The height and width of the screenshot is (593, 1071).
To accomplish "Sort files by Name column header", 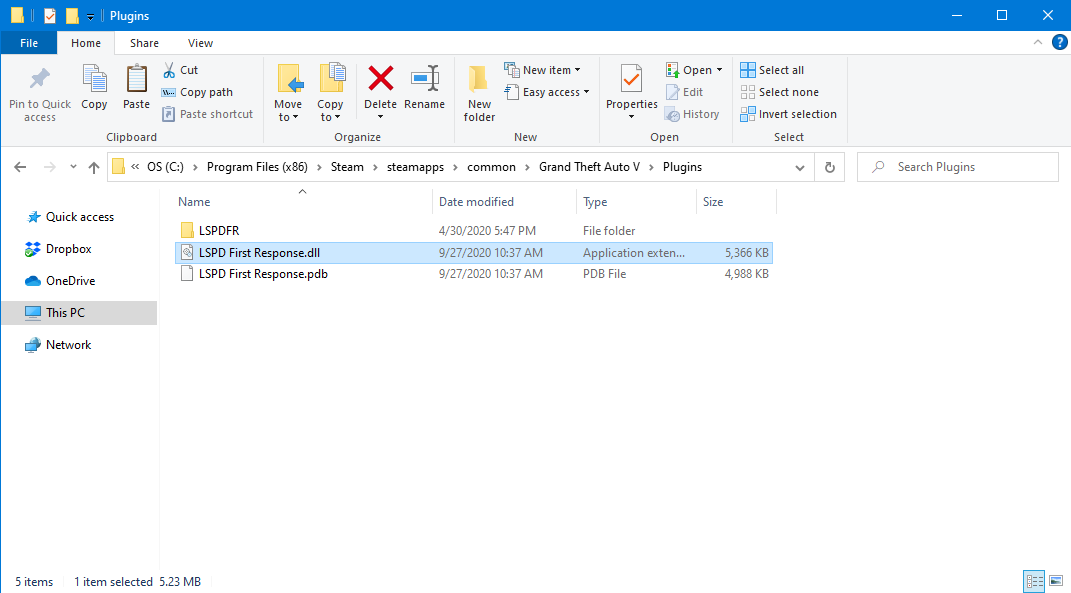I will pos(304,202).
